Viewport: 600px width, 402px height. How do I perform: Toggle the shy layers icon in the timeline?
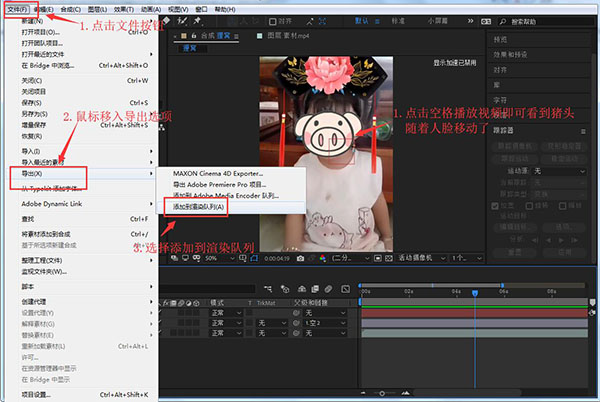coord(302,289)
